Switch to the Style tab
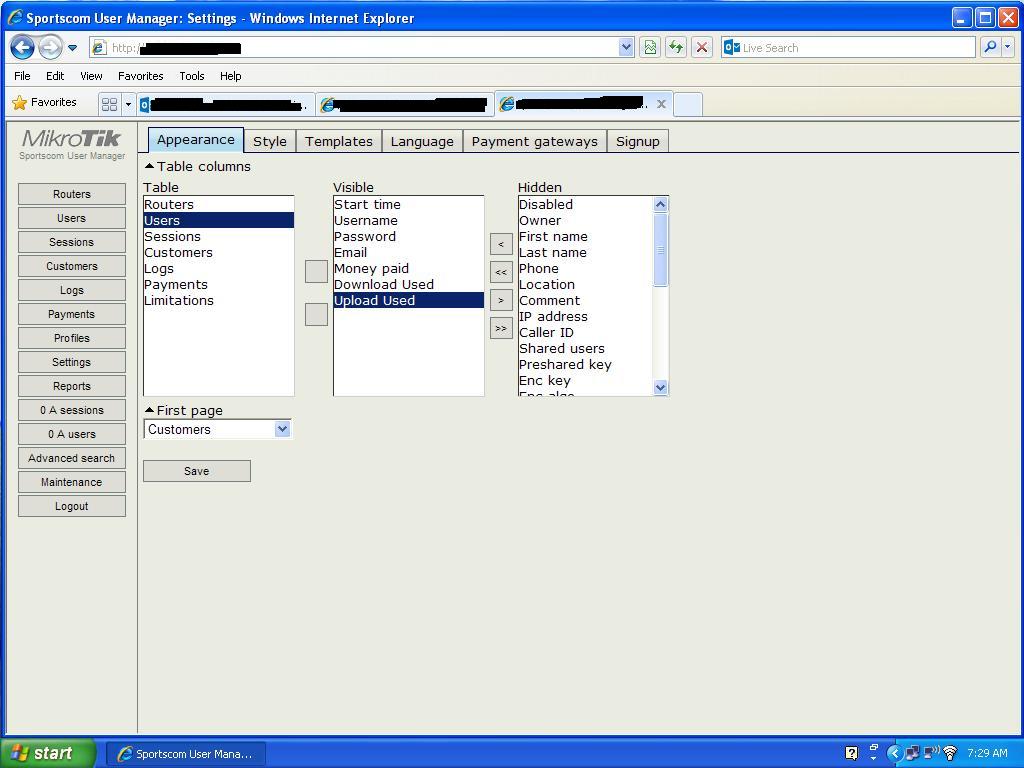Screen dimensions: 1024x768 pyautogui.click(x=270, y=141)
